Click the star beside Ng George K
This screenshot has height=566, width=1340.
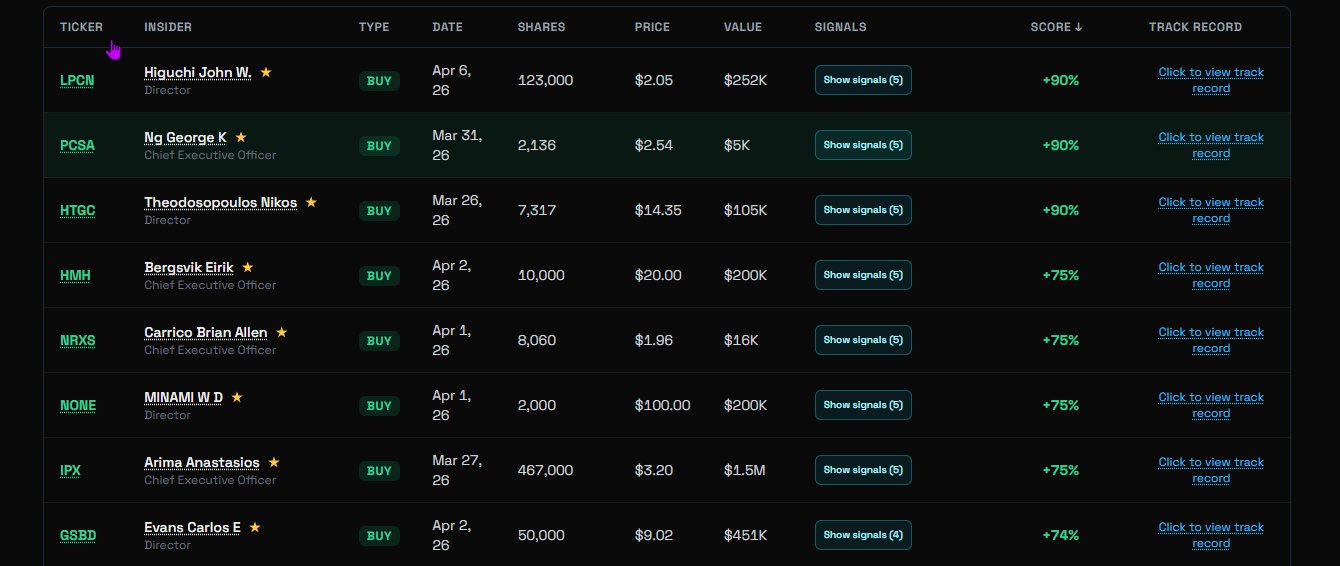coord(241,137)
